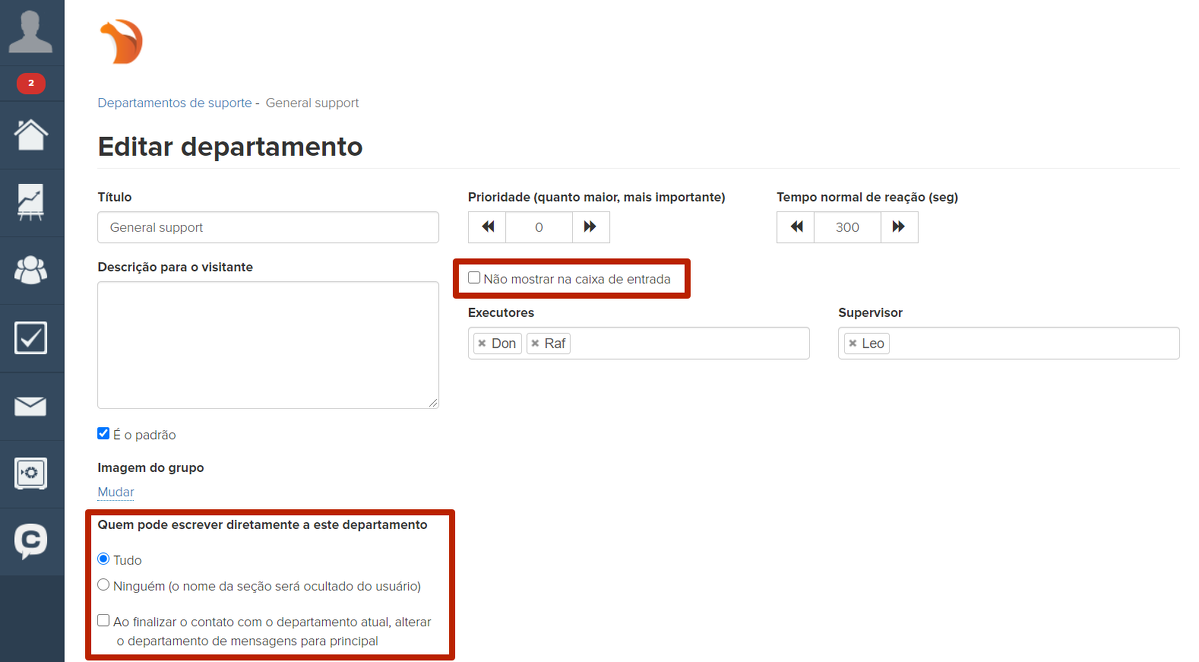Screen dimensions: 1199x662
Task: Open the user profile avatar icon
Action: (31, 32)
